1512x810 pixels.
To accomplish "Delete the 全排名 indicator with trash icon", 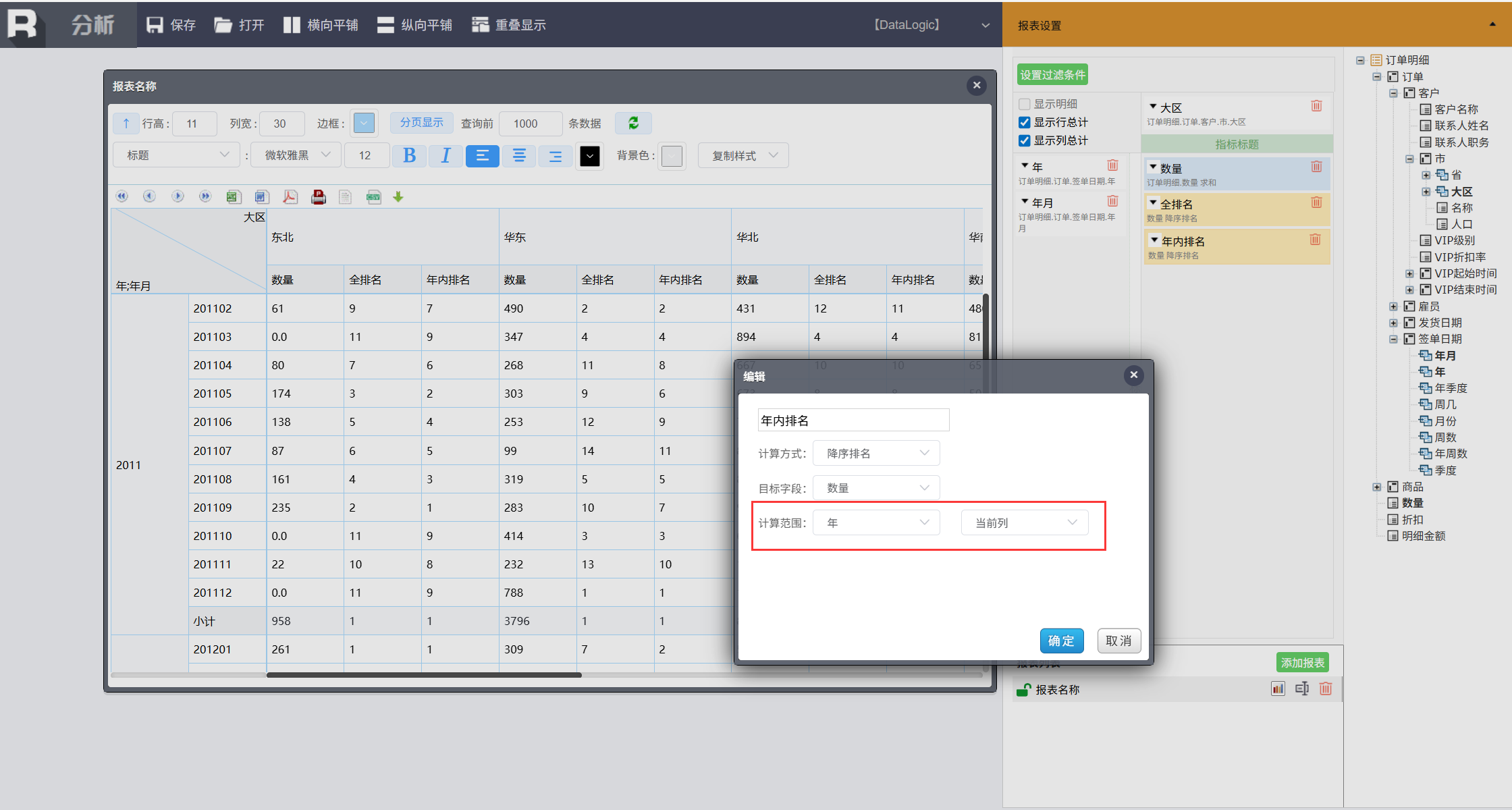I will tap(1316, 202).
